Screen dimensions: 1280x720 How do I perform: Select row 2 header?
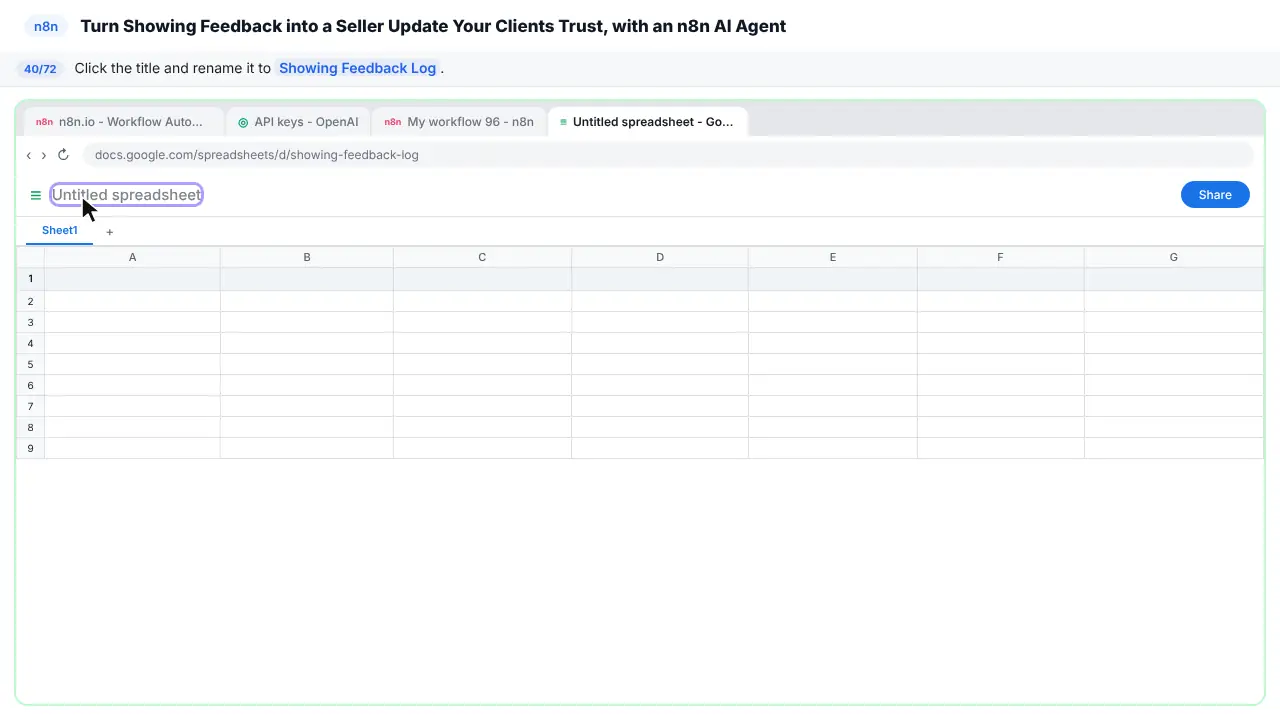(31, 301)
